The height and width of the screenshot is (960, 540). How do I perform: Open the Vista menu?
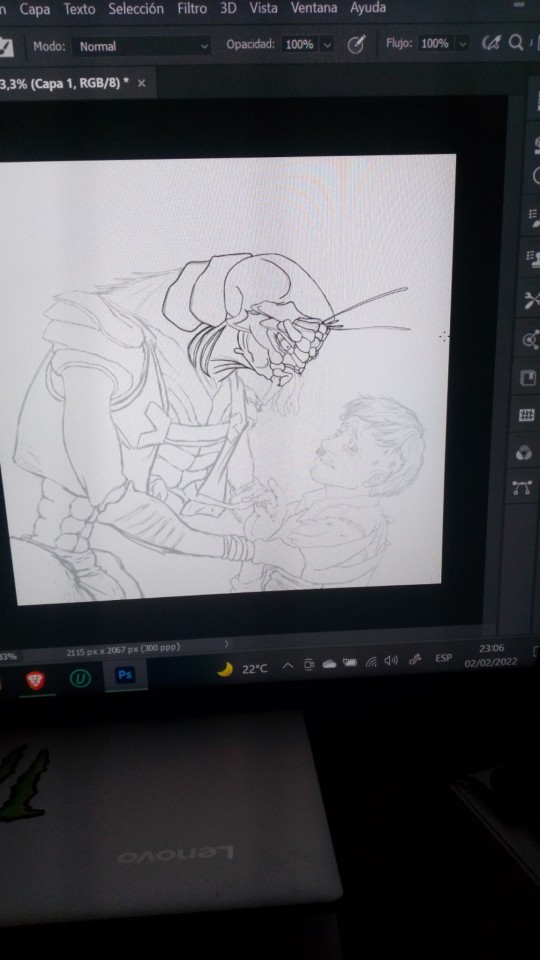click(263, 8)
